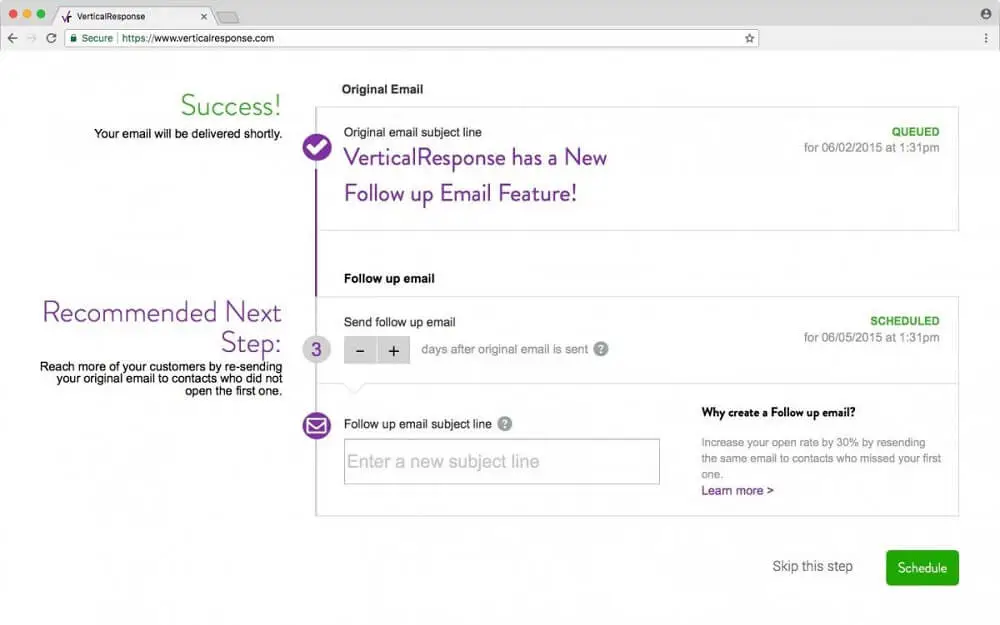The width and height of the screenshot is (1000, 625).
Task: Open the Learn more link
Action: [737, 490]
